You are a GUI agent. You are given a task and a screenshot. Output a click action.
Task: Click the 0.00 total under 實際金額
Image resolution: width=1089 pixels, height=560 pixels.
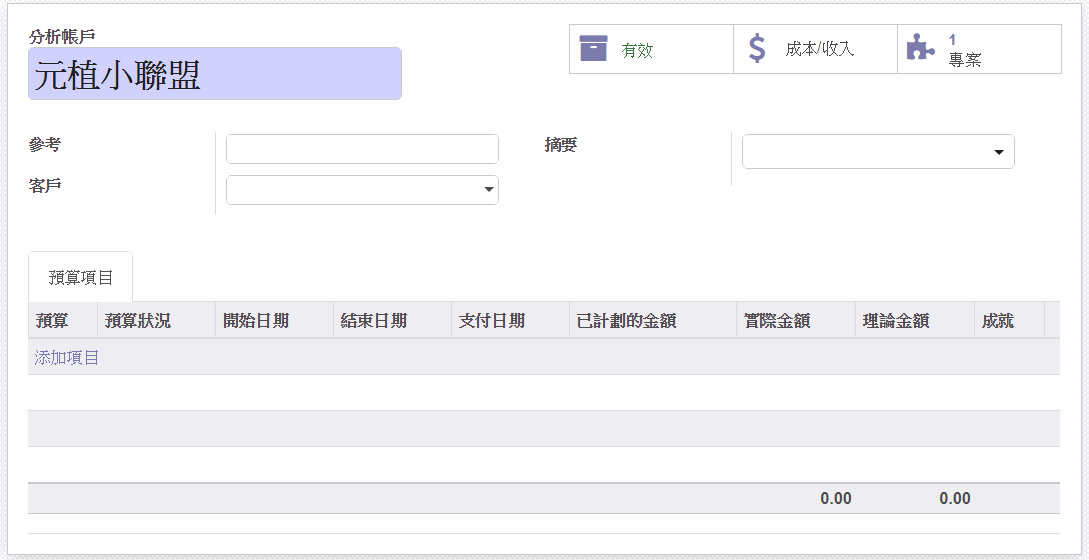tap(835, 498)
